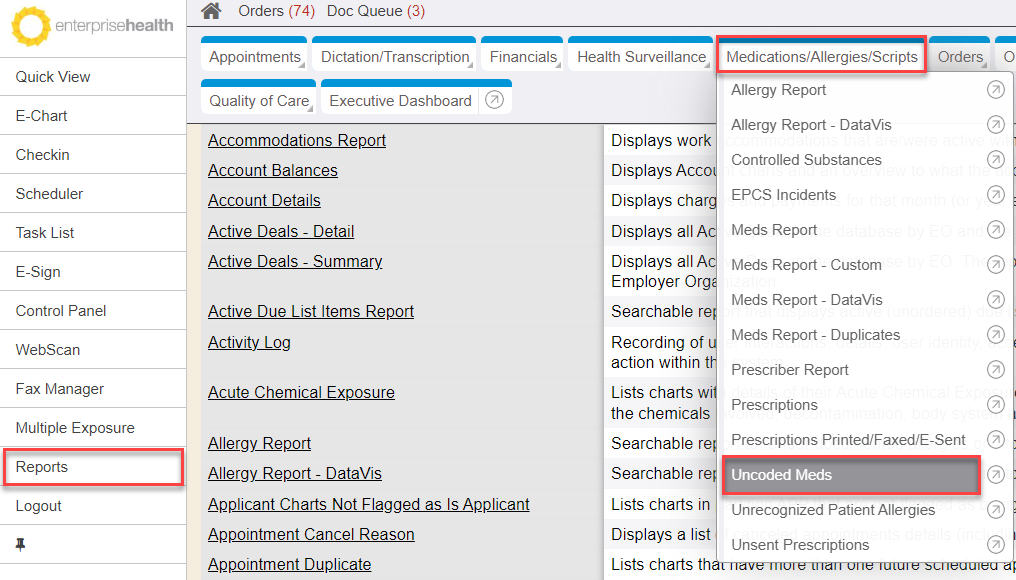Expand the Appointments dropdown tab

(255, 57)
